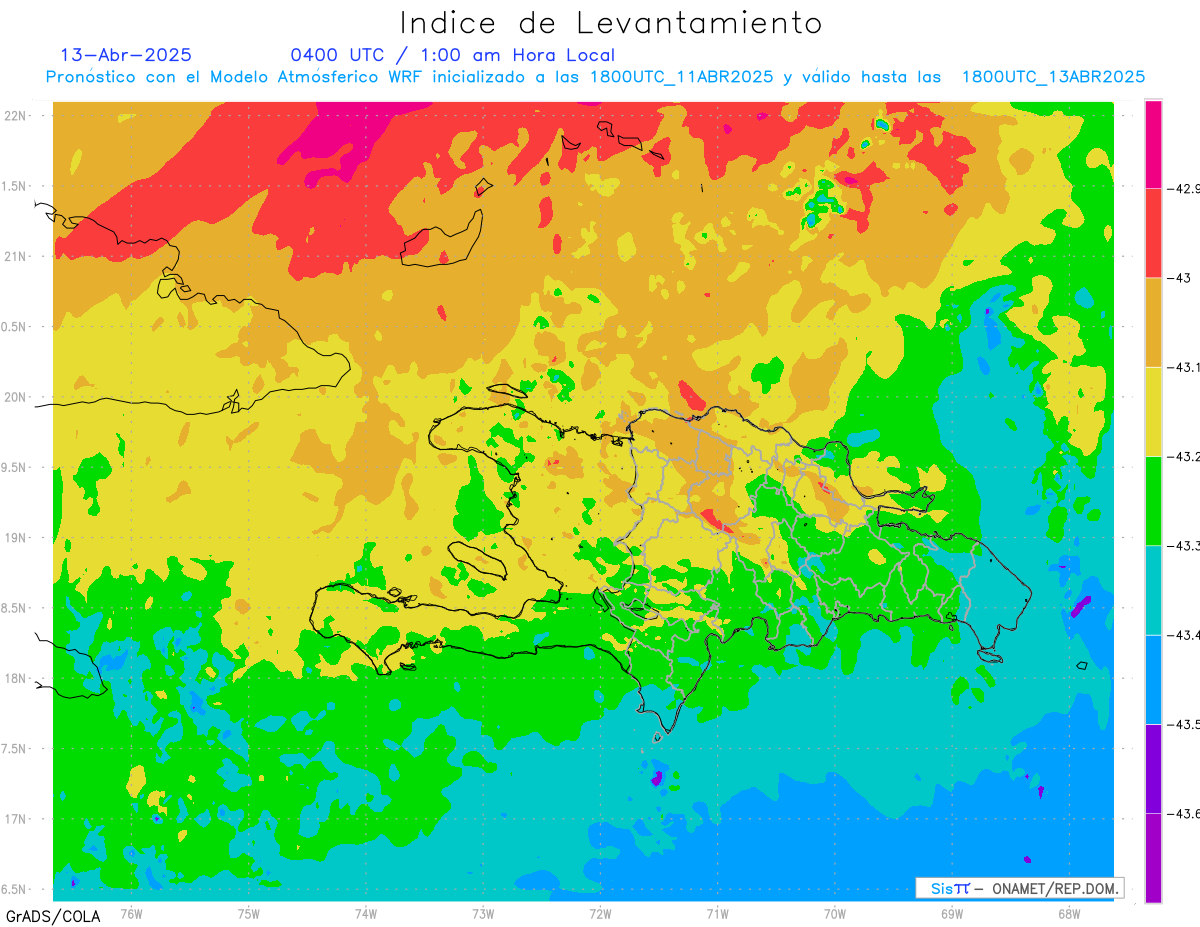Viewport: 1200px width, 927px height.
Task: Click "0400 UTC / 1:00 am Hora Local"
Action: pos(452,55)
